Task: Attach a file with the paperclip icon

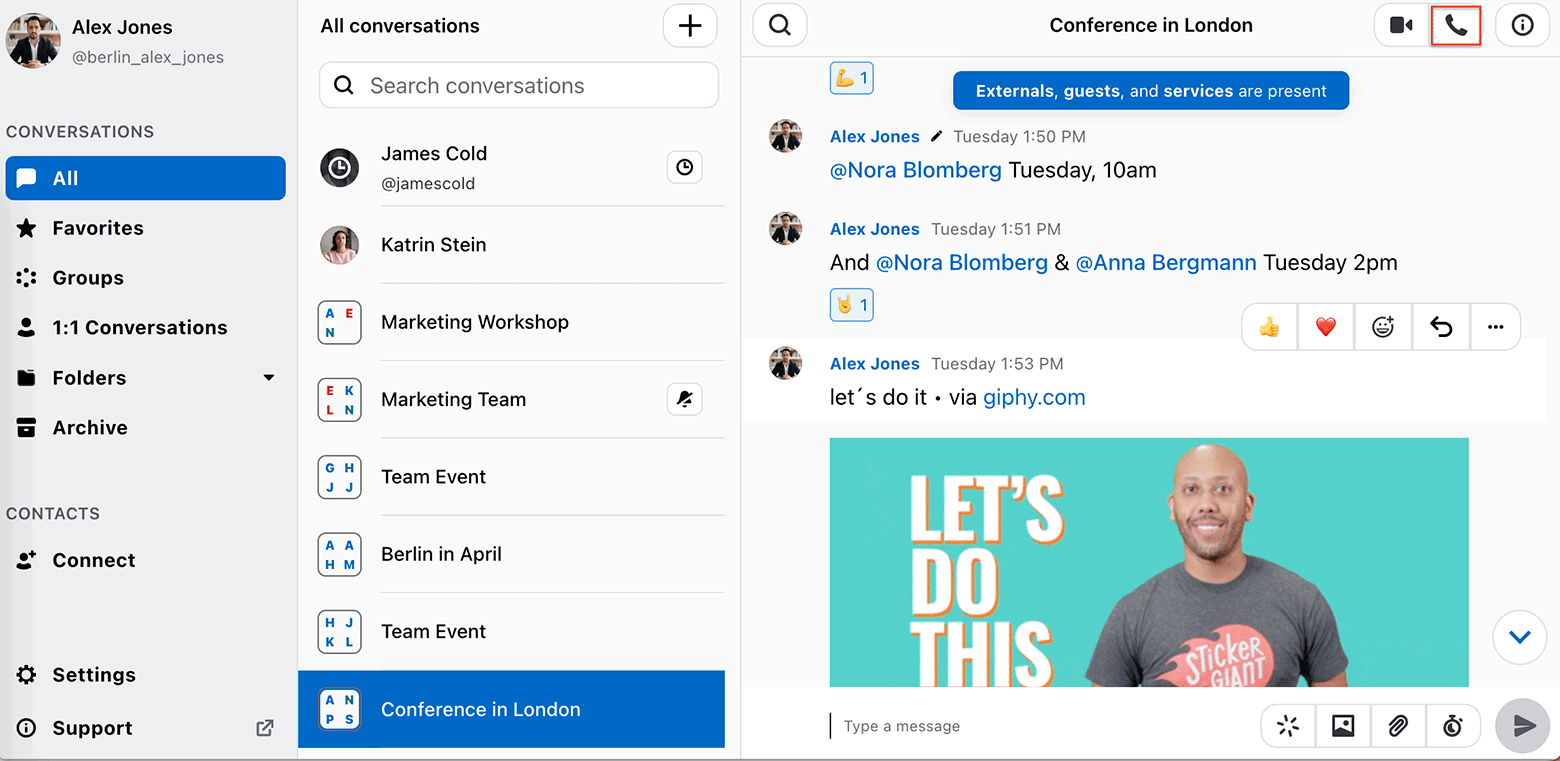Action: pyautogui.click(x=1398, y=726)
